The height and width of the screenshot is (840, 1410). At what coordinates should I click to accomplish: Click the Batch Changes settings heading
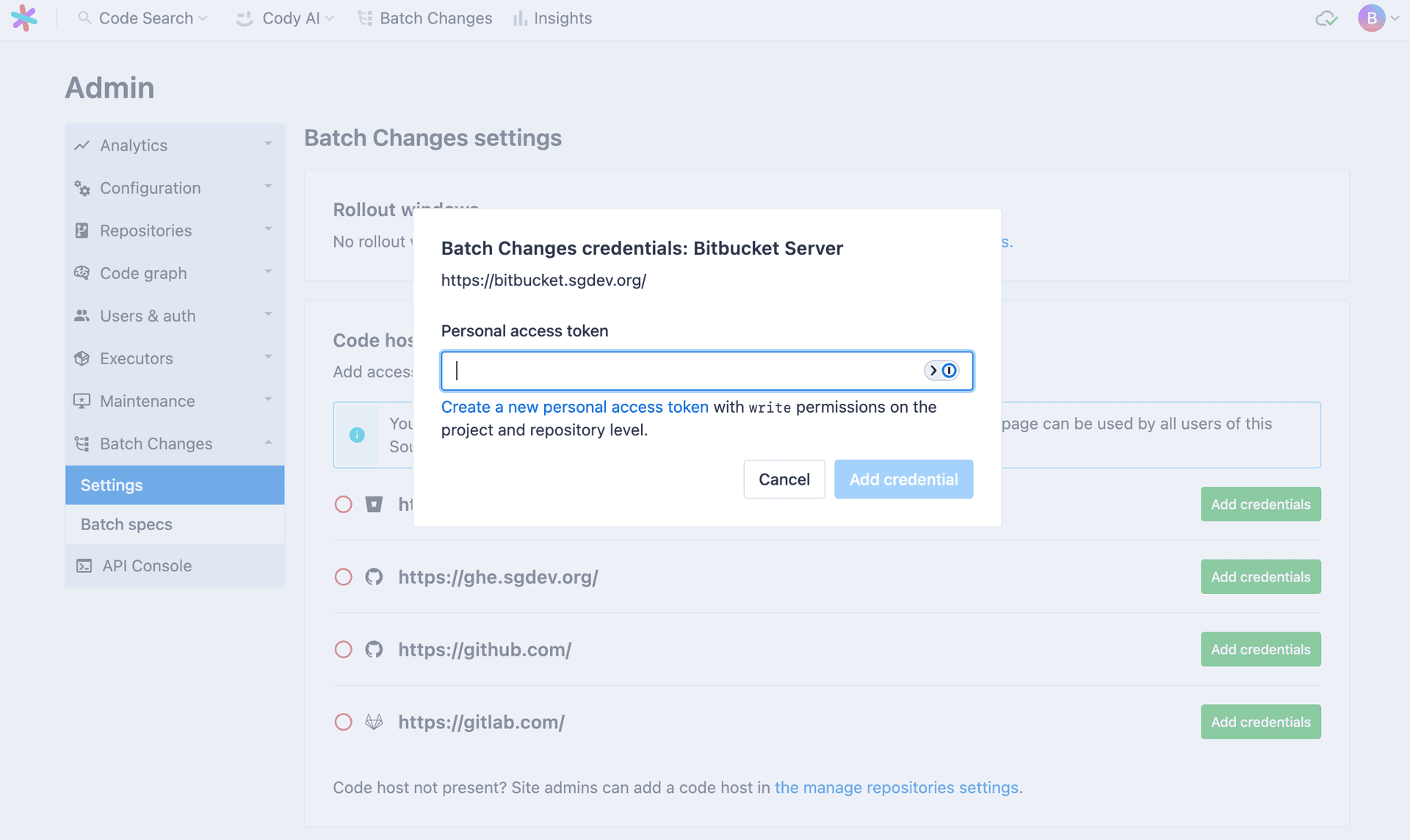[x=433, y=138]
